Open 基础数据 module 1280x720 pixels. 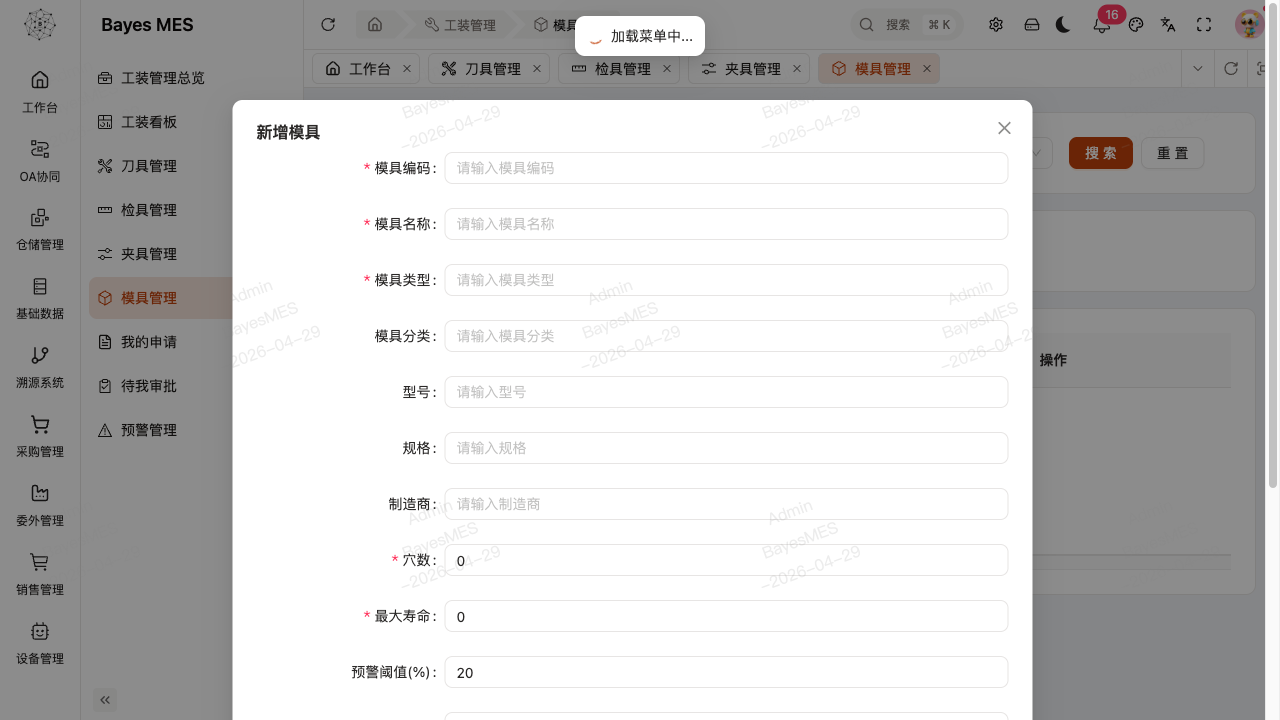(40, 299)
